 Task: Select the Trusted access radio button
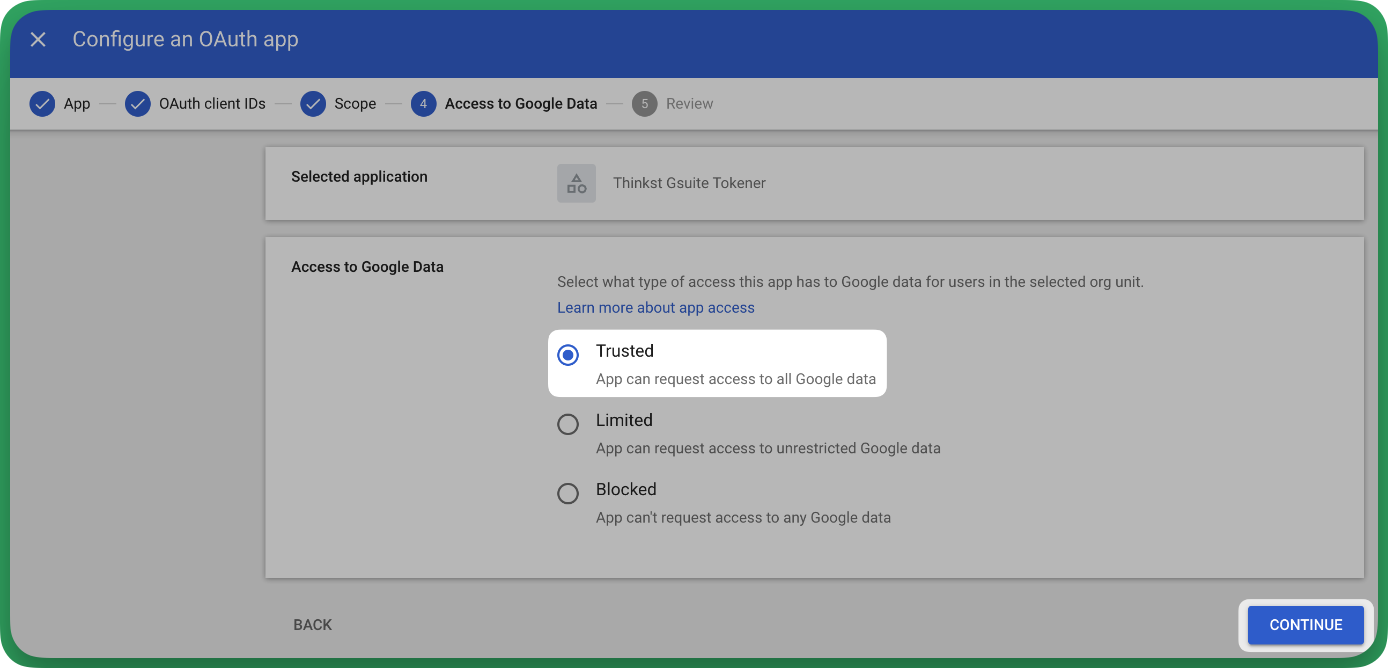pyautogui.click(x=568, y=355)
